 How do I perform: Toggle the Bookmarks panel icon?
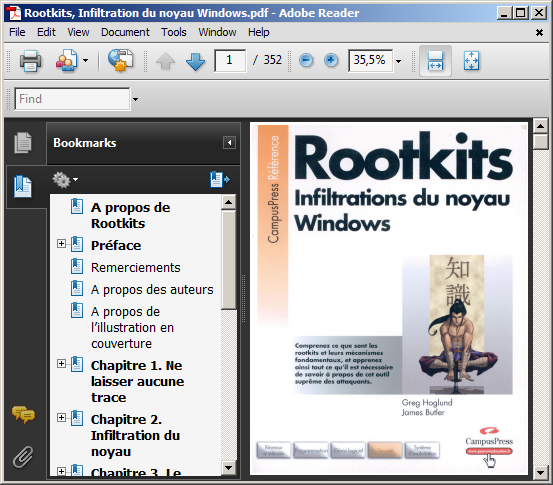[x=23, y=187]
